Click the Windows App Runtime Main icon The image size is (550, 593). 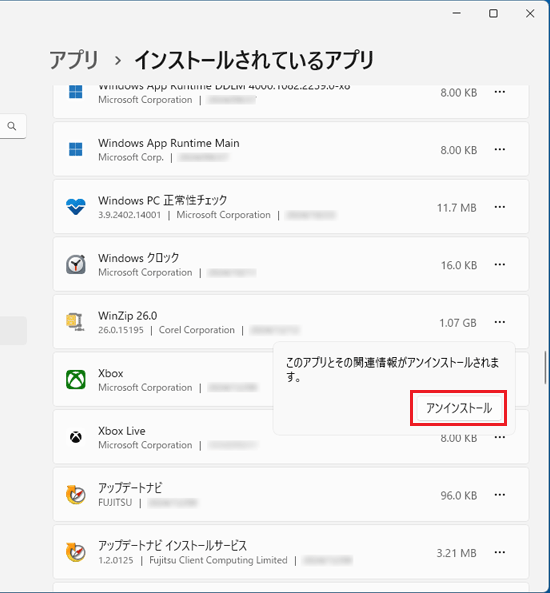coord(76,149)
